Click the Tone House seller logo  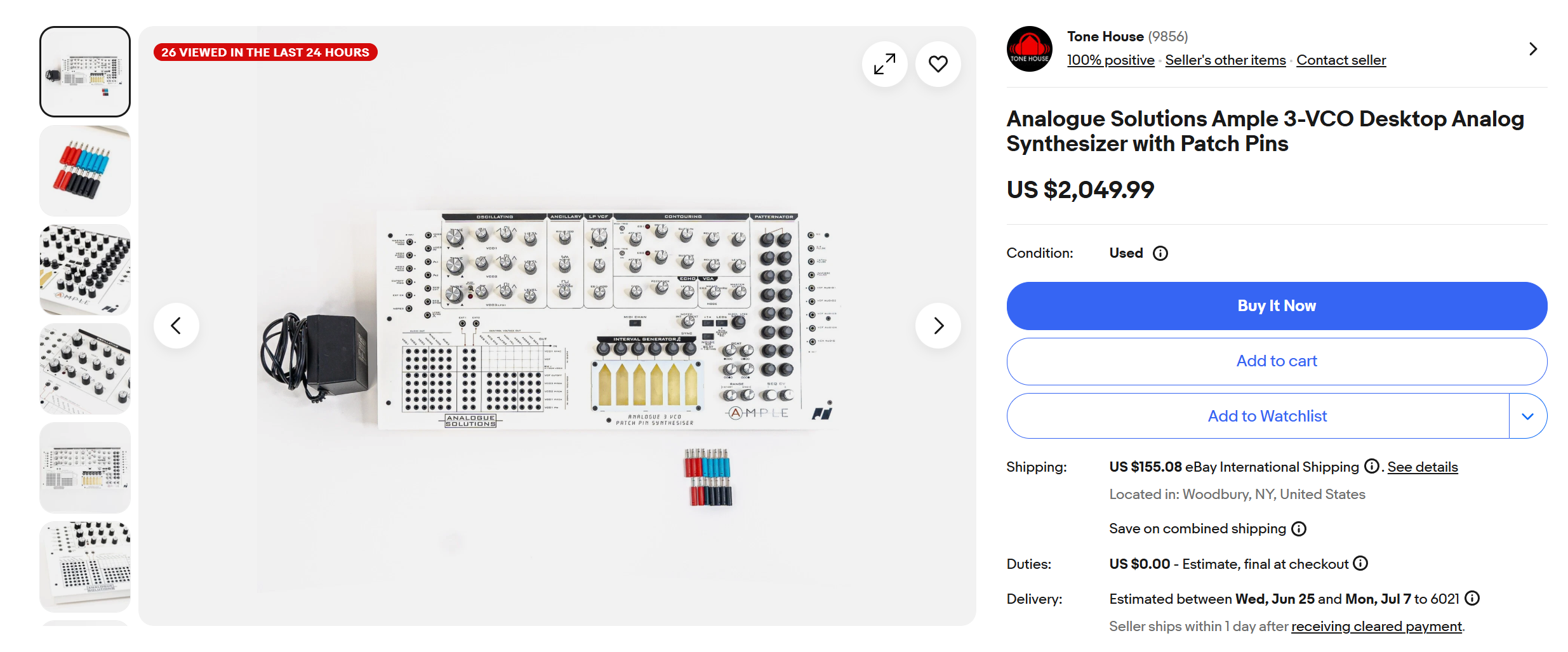(1029, 49)
